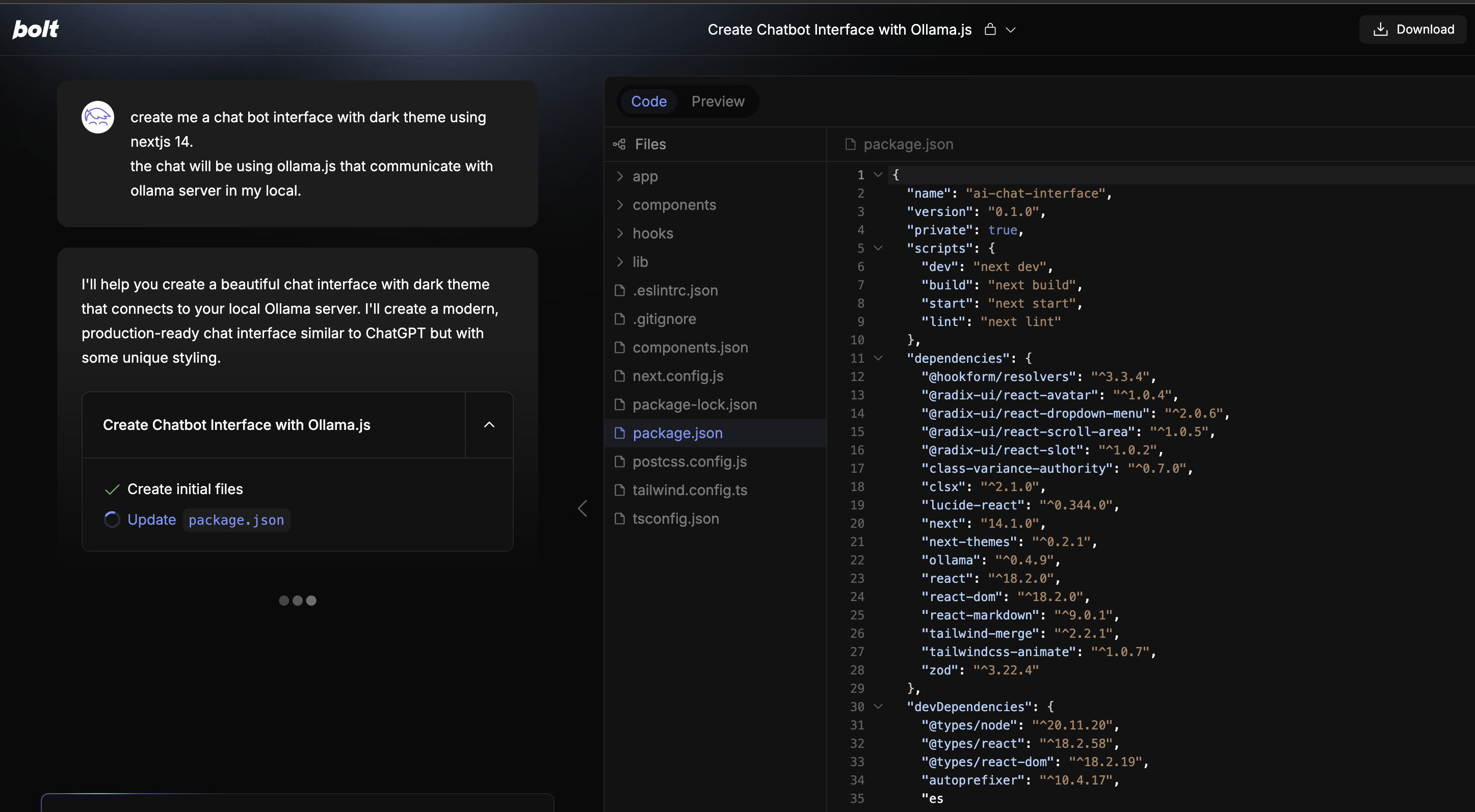Click the project title text in header

click(839, 29)
